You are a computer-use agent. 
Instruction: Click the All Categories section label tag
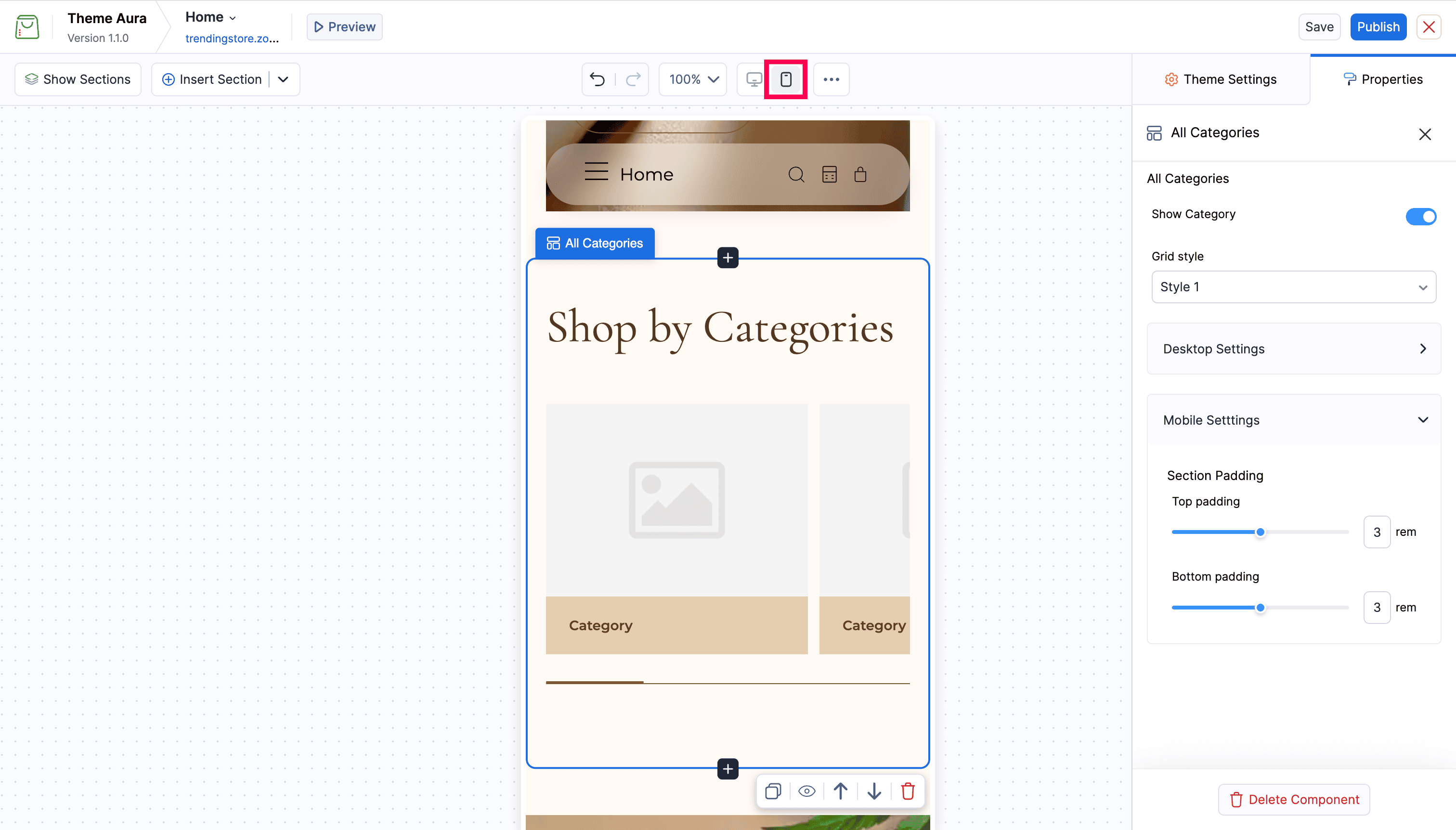[595, 244]
